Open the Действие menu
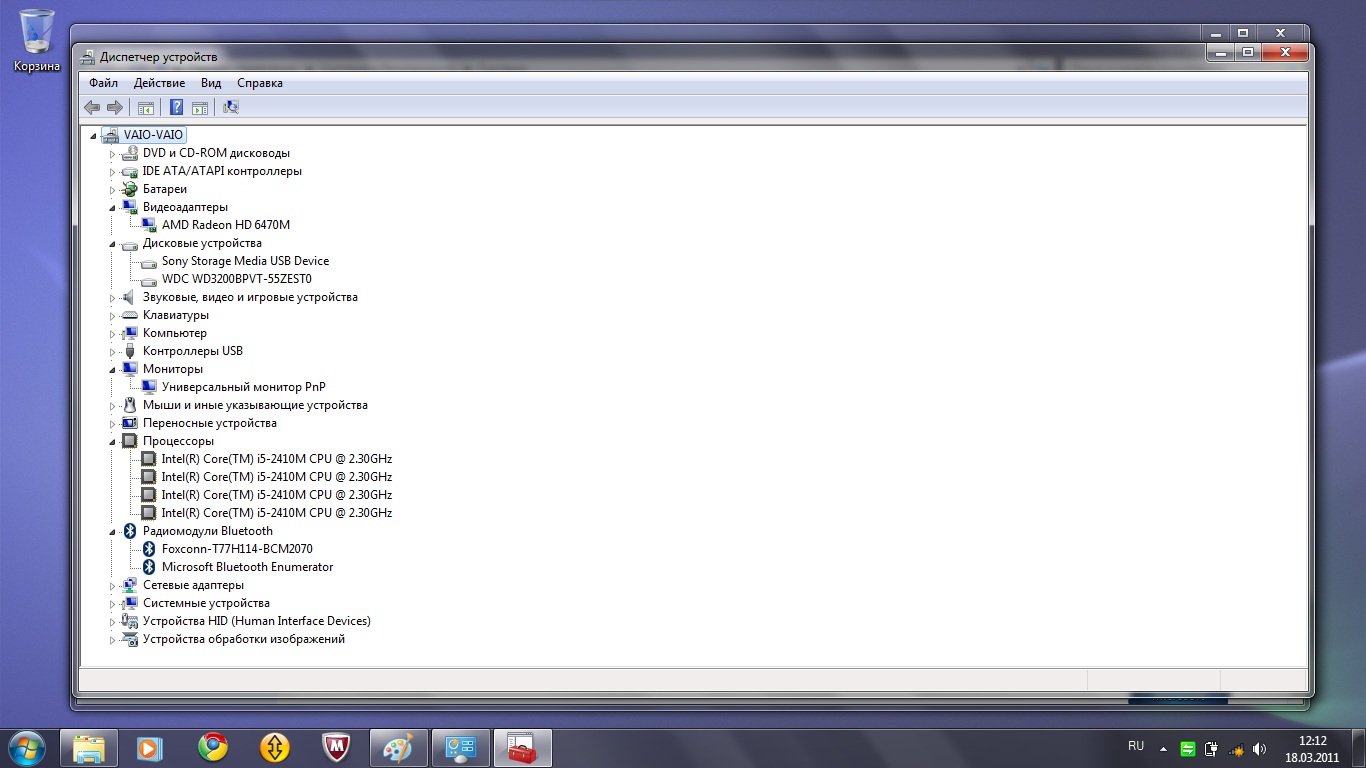The width and height of the screenshot is (1366, 768). coord(159,83)
